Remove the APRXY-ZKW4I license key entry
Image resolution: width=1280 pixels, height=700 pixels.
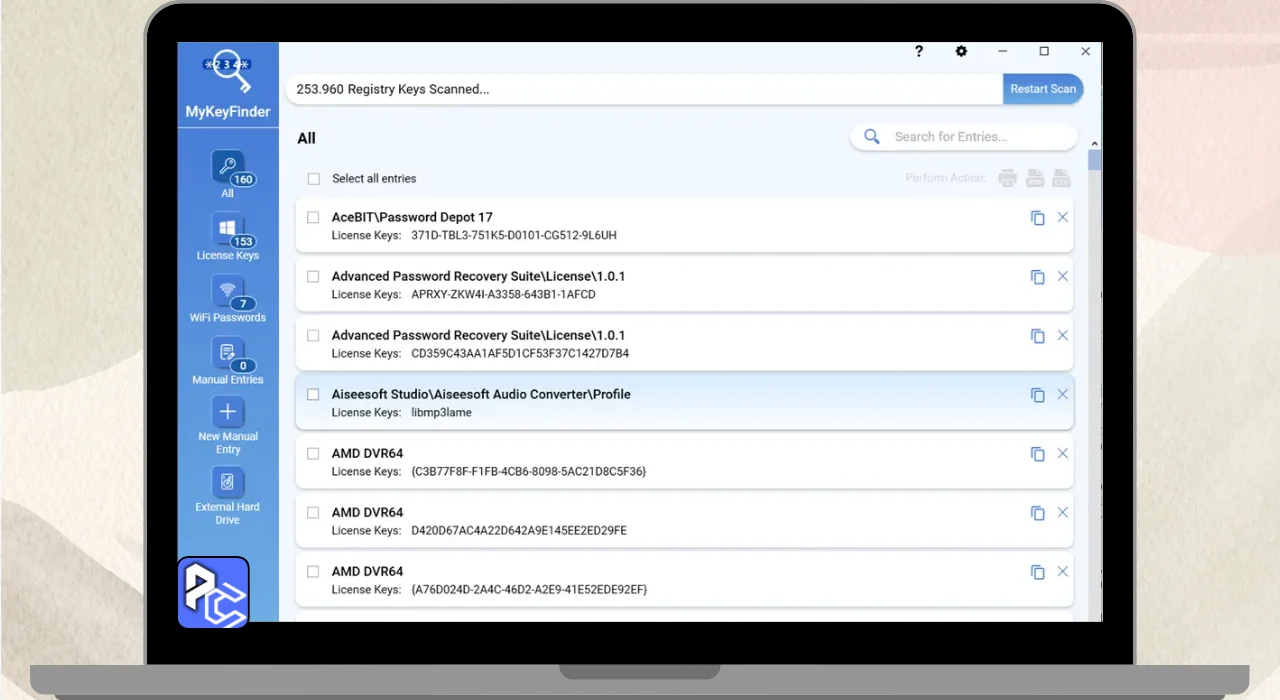click(1063, 276)
